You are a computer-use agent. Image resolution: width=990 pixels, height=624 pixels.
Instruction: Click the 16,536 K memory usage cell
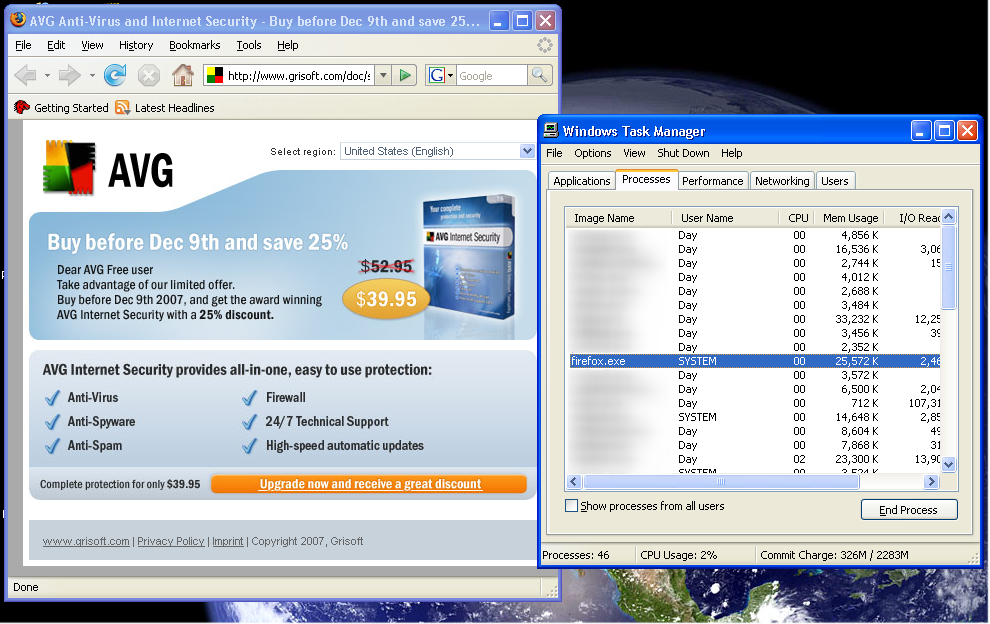(856, 249)
